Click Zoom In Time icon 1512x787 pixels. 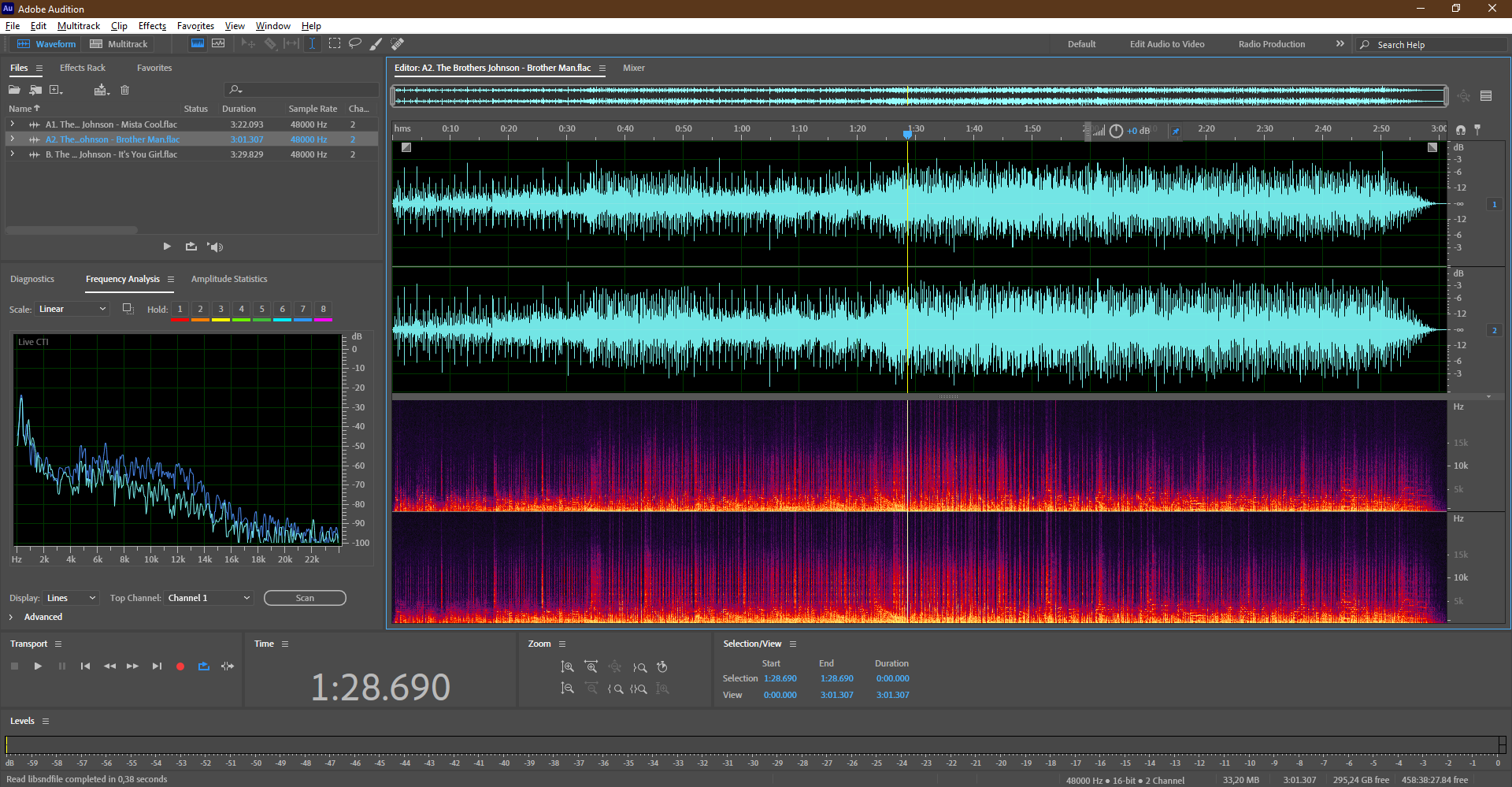(591, 667)
